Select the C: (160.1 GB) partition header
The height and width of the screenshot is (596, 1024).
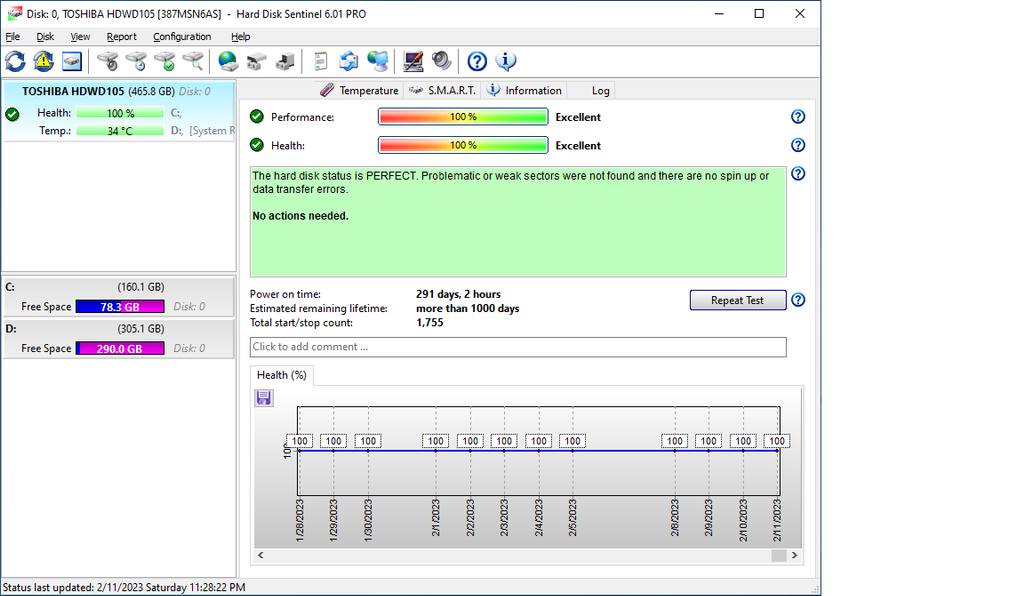(118, 287)
